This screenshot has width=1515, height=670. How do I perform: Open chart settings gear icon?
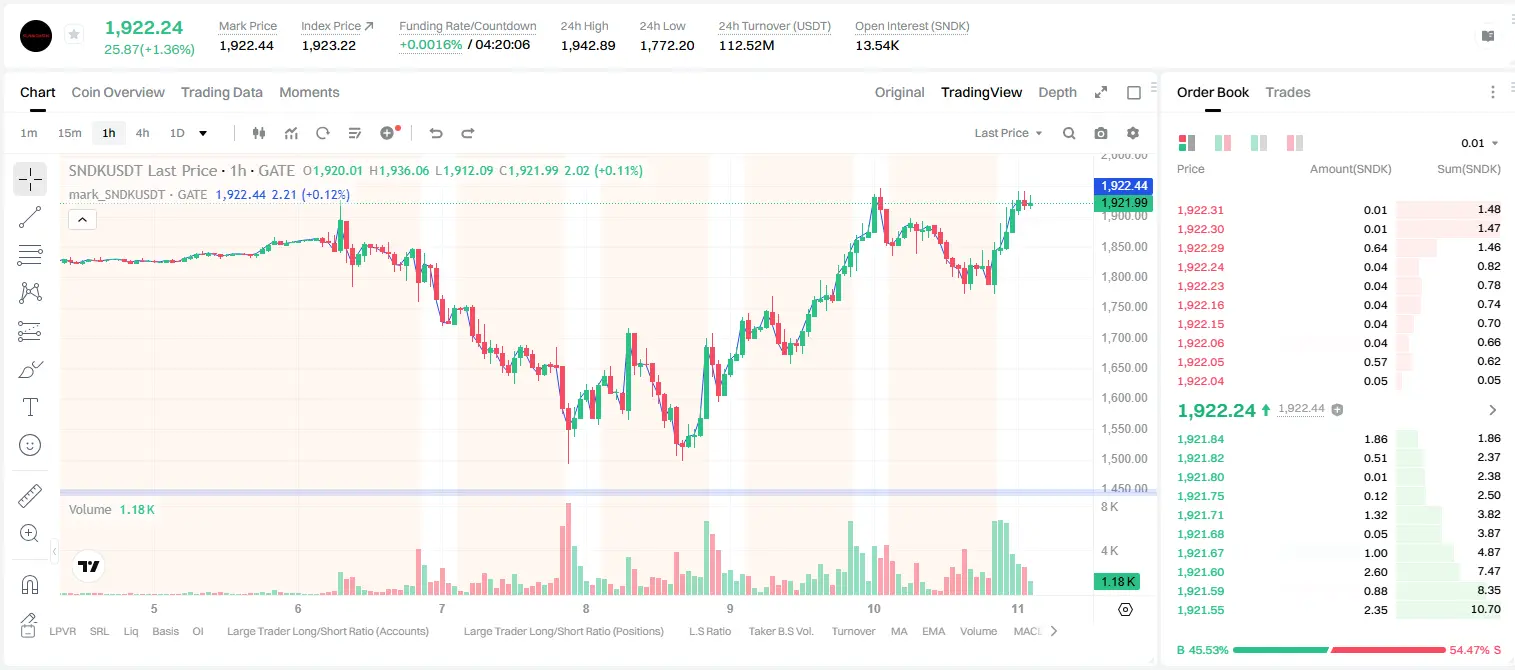1133,133
